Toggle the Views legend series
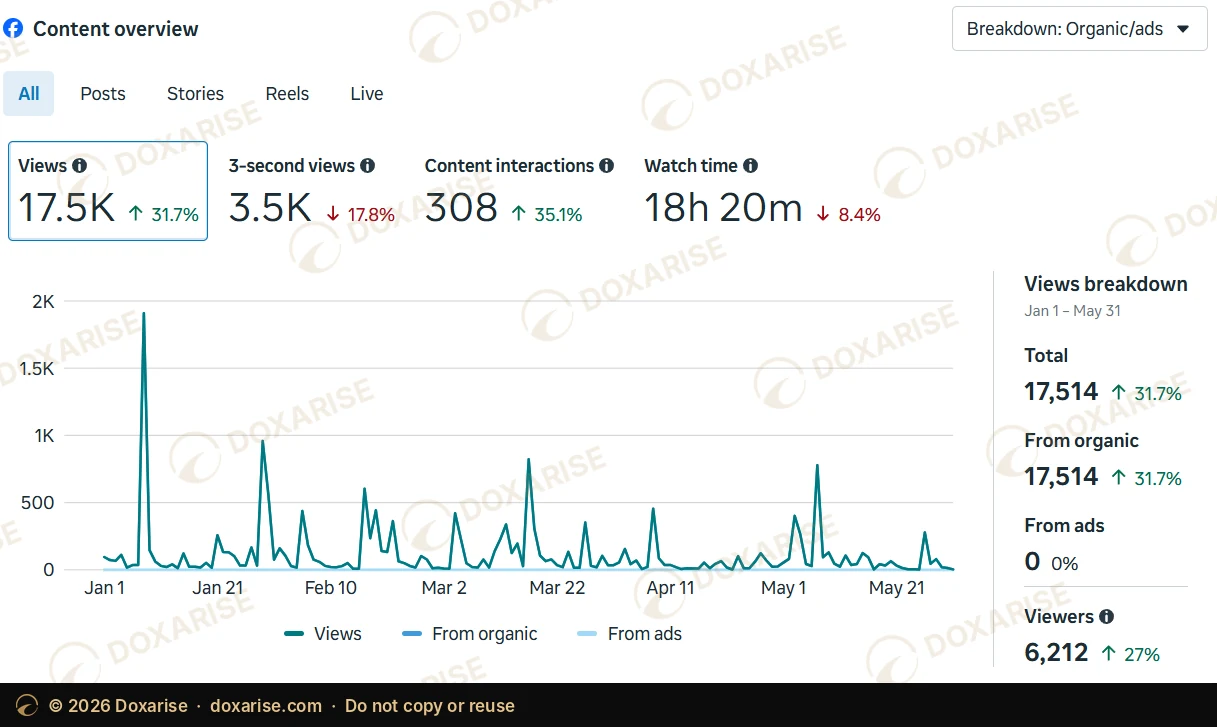 click(x=323, y=634)
